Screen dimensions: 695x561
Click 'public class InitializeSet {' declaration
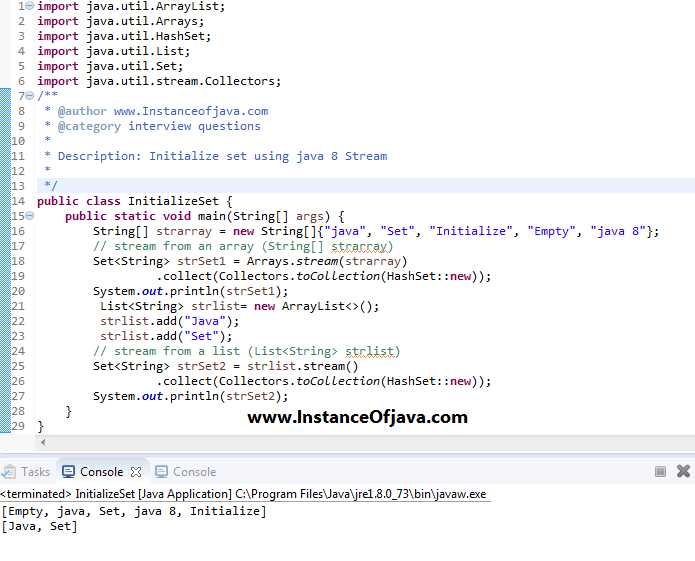point(135,201)
